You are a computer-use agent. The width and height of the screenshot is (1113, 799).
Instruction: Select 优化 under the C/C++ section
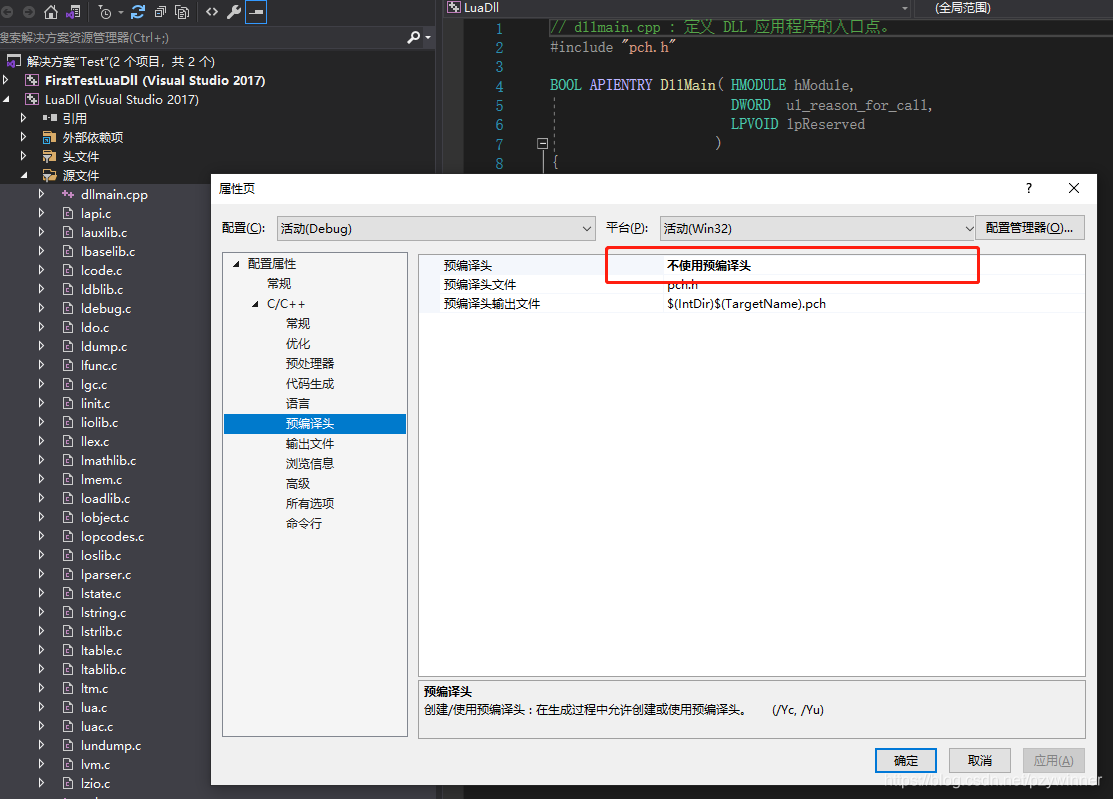tap(297, 343)
